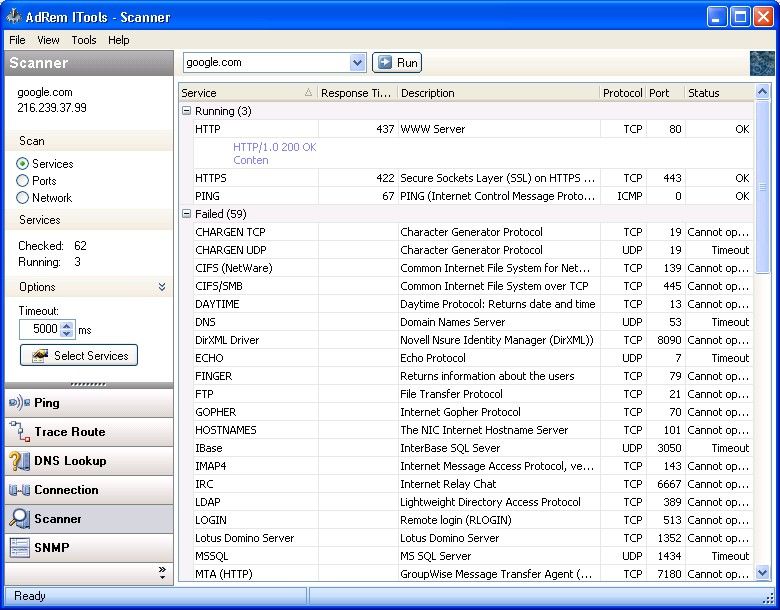Open the Trace Route tool icon
Image resolution: width=780 pixels, height=610 pixels.
19,432
